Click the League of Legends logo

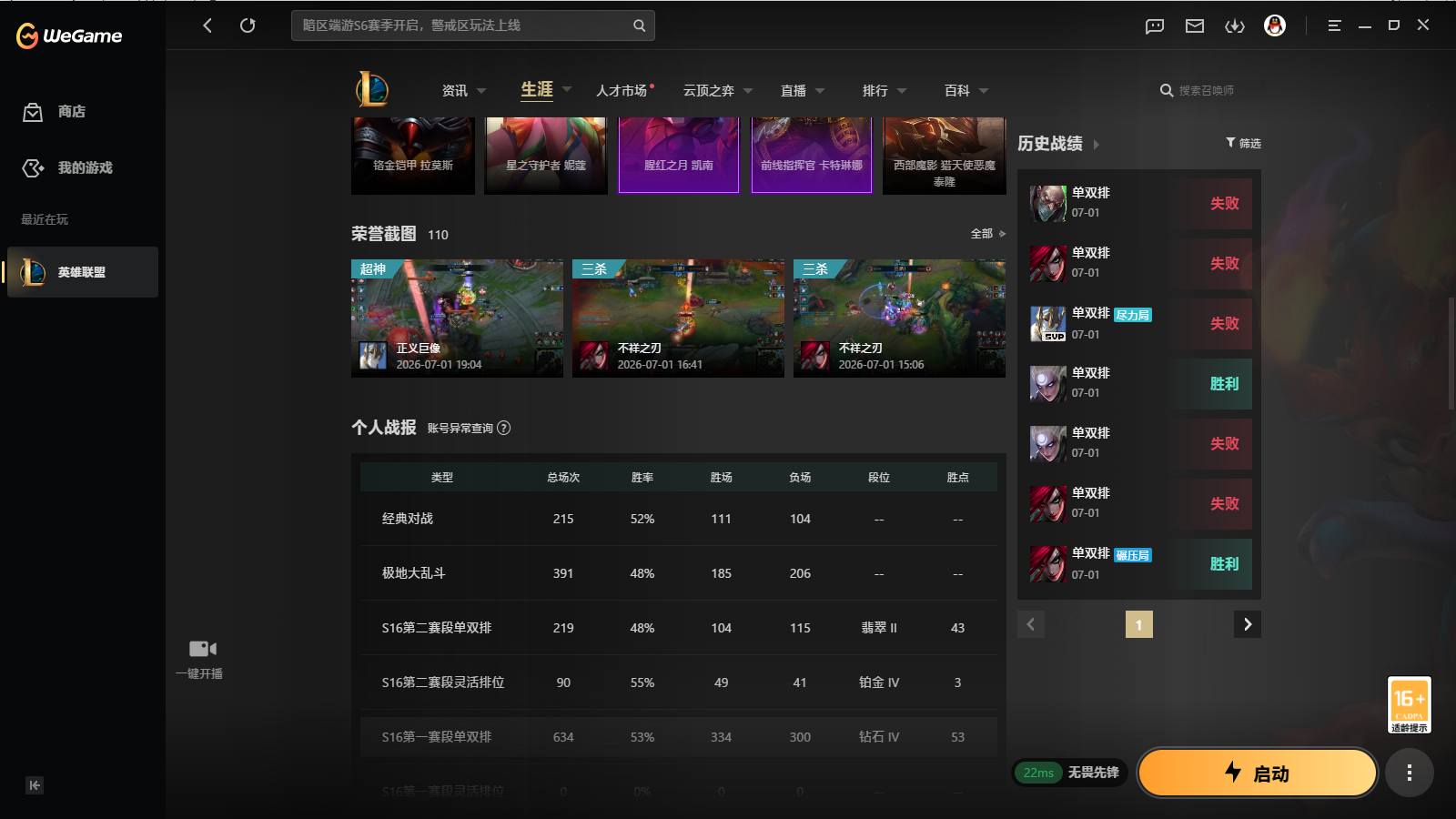click(x=372, y=90)
